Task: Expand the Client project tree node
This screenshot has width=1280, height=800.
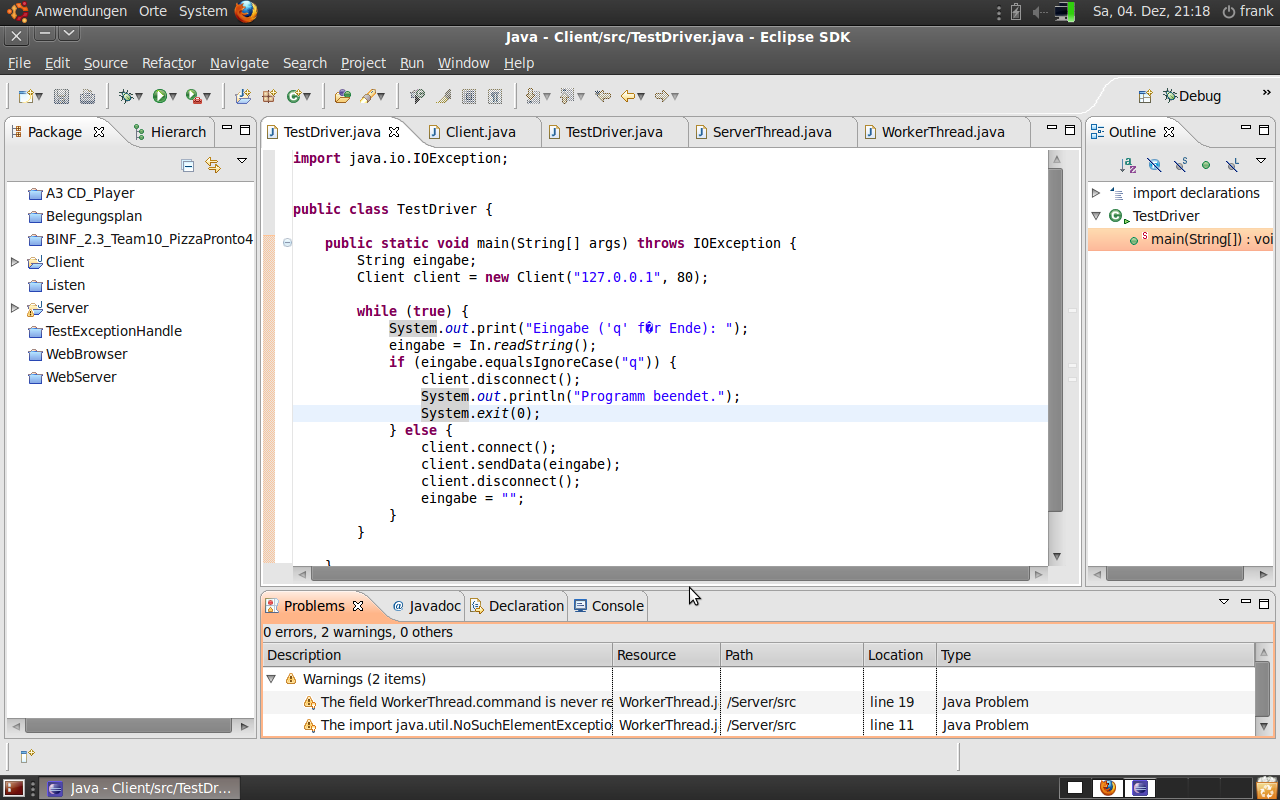Action: 15,262
